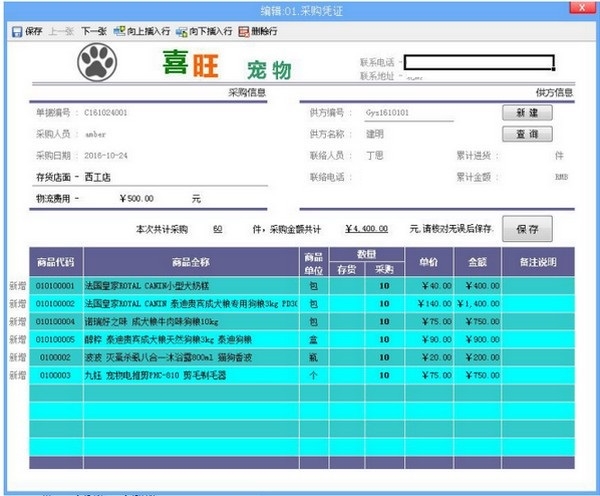Screen dimensions: 600x496
Task: Click purchaser name amber
Action: pos(95,134)
